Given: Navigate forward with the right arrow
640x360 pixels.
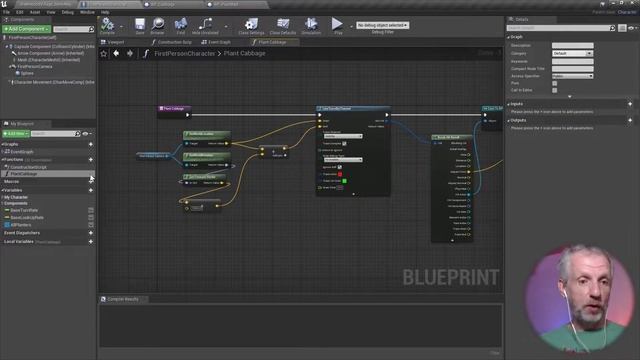Looking at the screenshot, I should [130, 53].
